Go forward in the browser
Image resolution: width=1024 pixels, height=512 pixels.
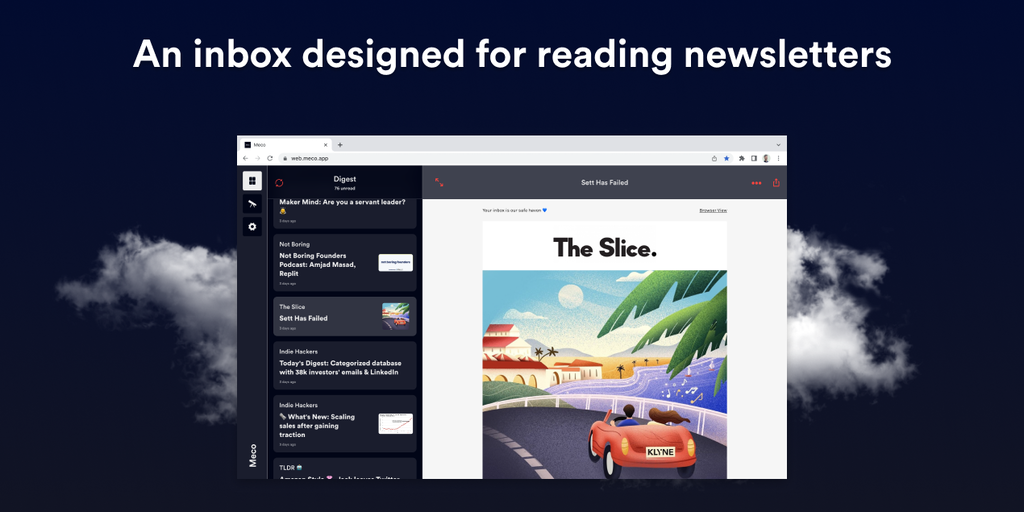pyautogui.click(x=257, y=158)
